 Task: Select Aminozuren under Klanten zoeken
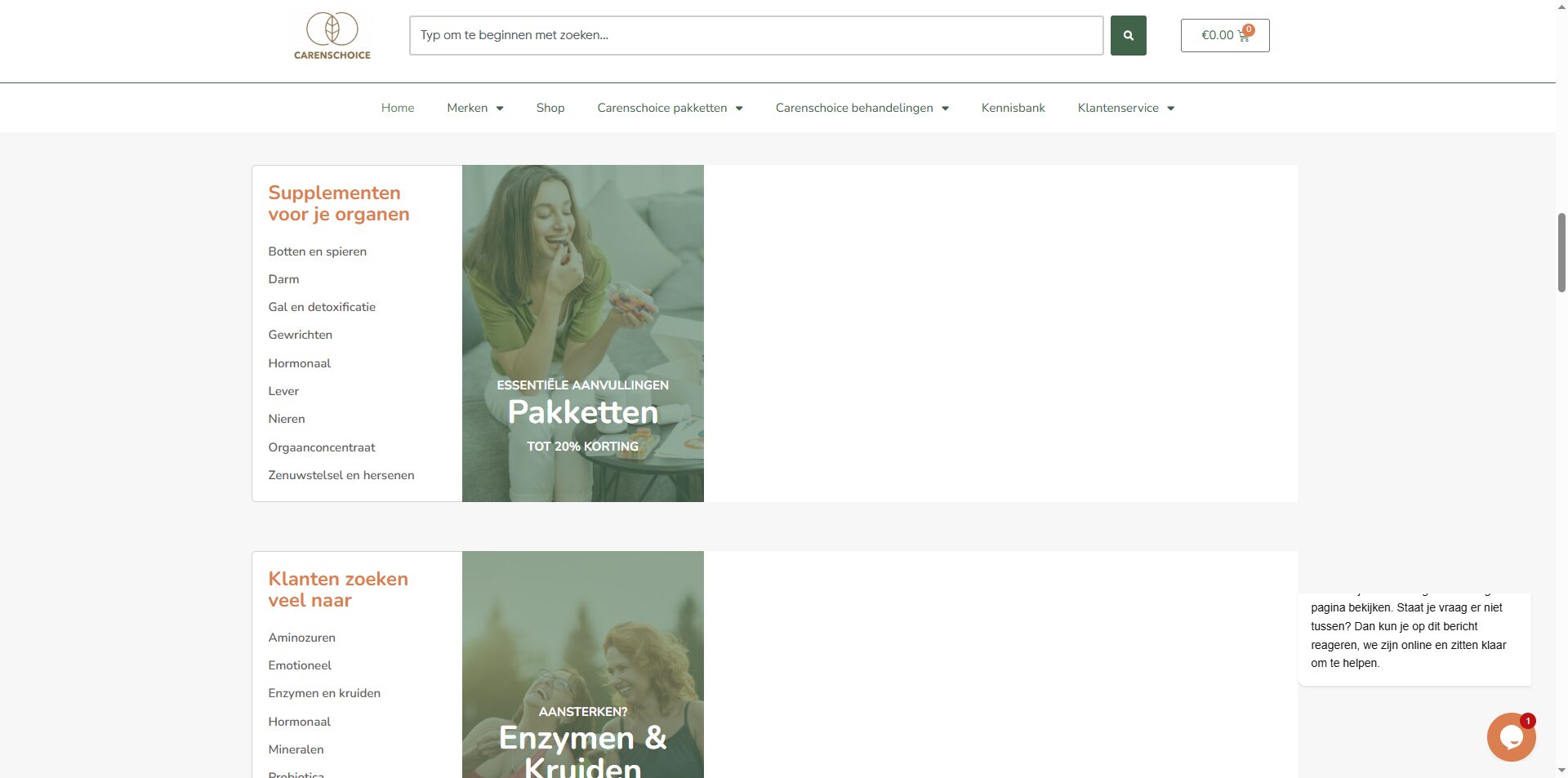click(301, 638)
